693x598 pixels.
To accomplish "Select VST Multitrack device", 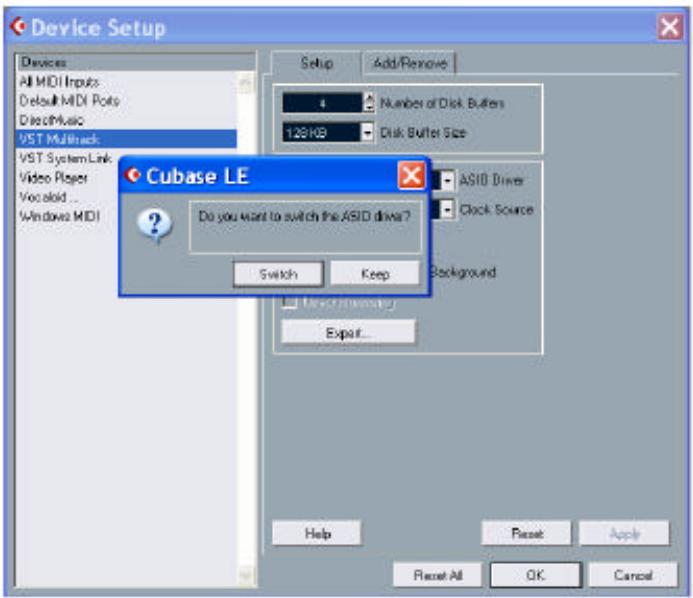I will (126, 139).
